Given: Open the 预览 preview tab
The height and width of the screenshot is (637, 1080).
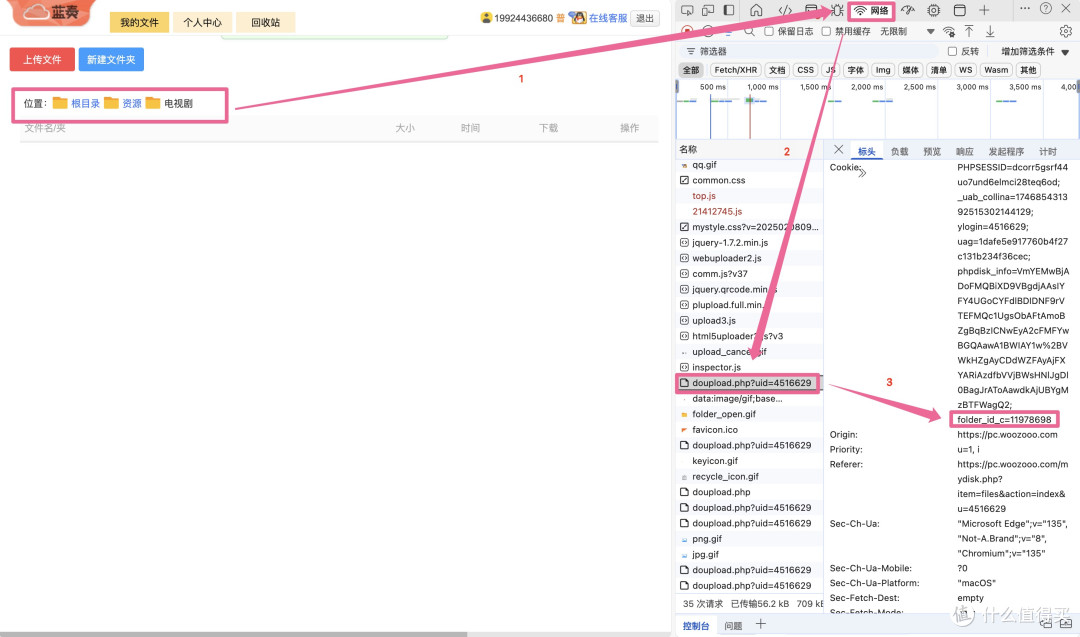Looking at the screenshot, I should pyautogui.click(x=932, y=152).
